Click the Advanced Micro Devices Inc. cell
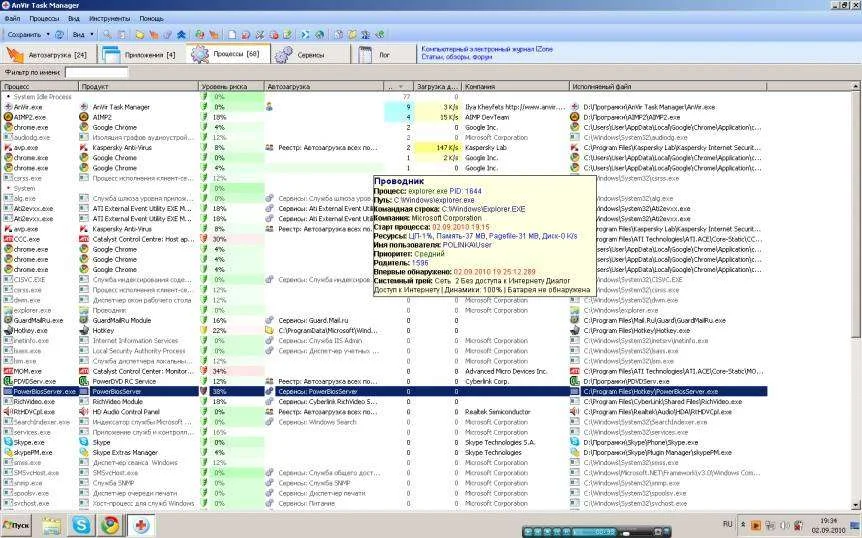This screenshot has width=862, height=538. click(506, 371)
